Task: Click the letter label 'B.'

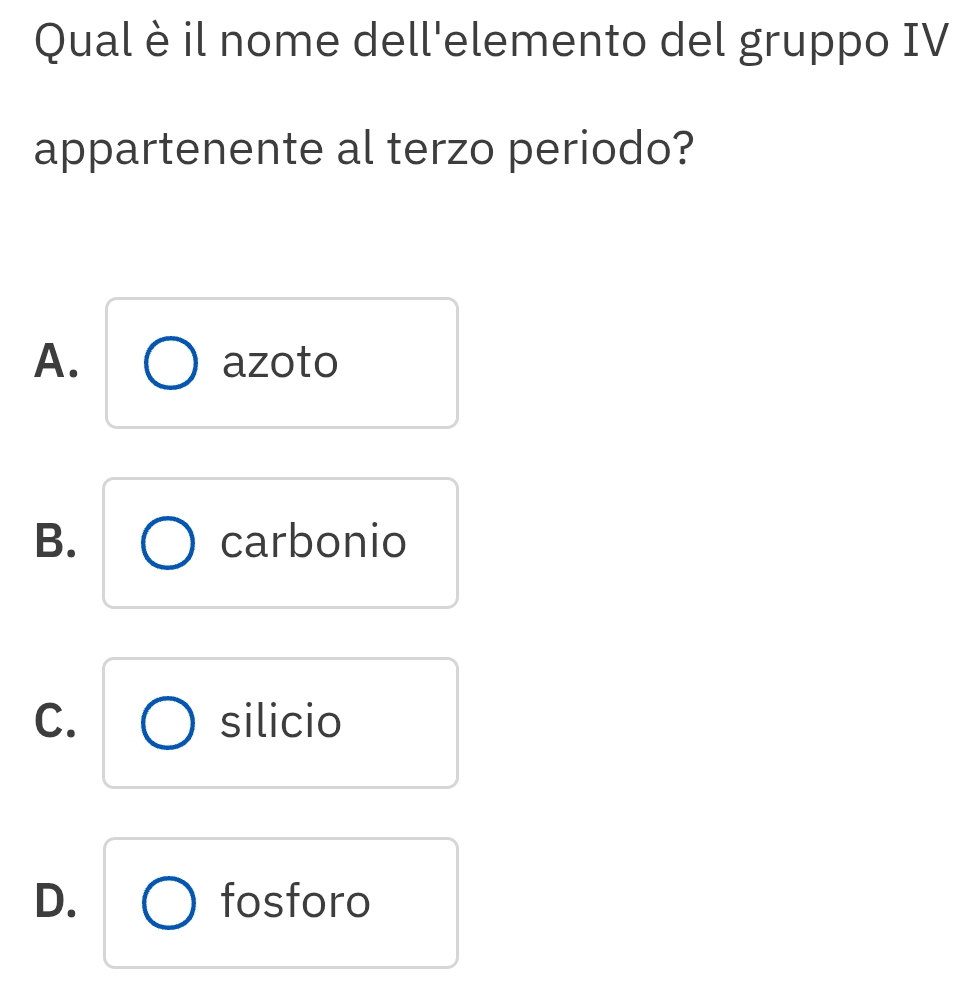Action: pyautogui.click(x=55, y=542)
